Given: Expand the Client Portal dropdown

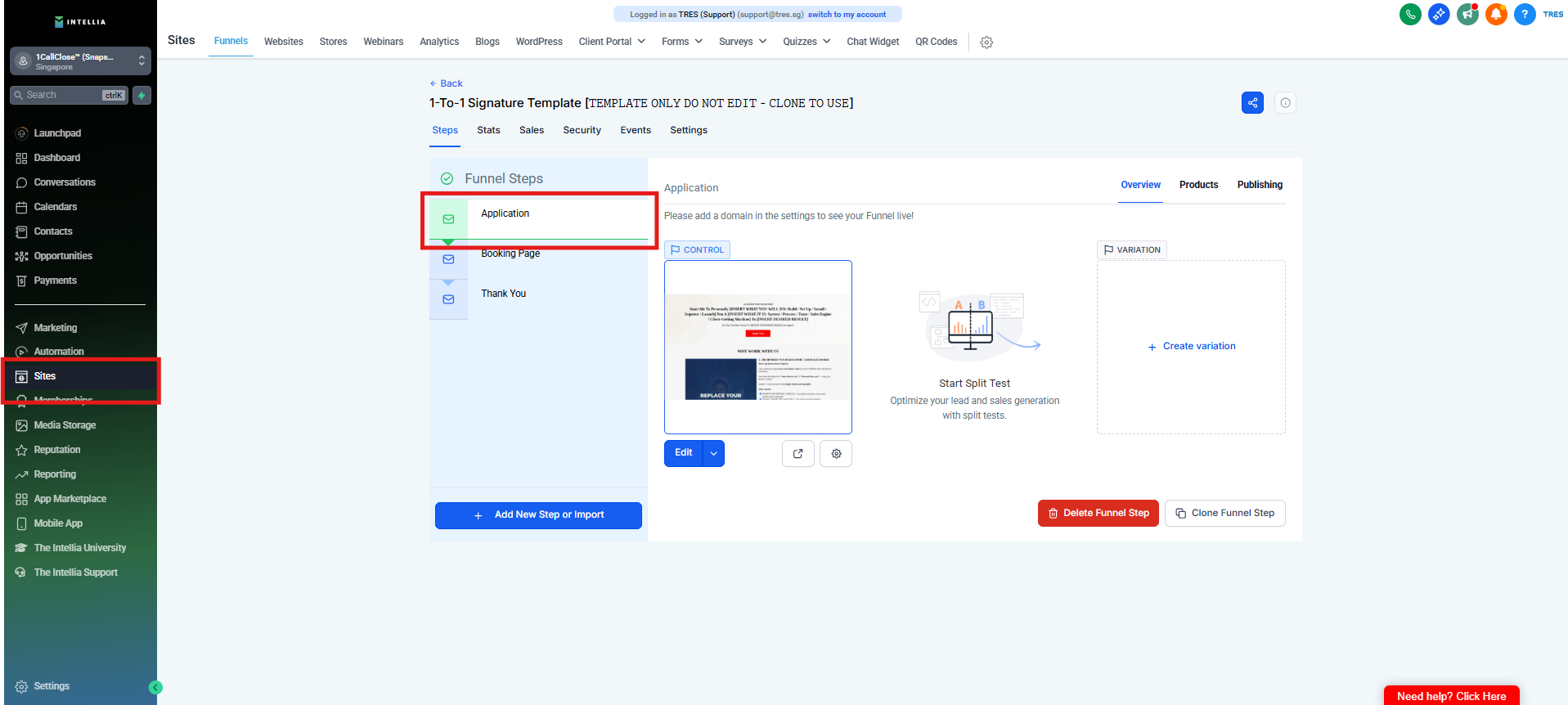Looking at the screenshot, I should tap(612, 42).
